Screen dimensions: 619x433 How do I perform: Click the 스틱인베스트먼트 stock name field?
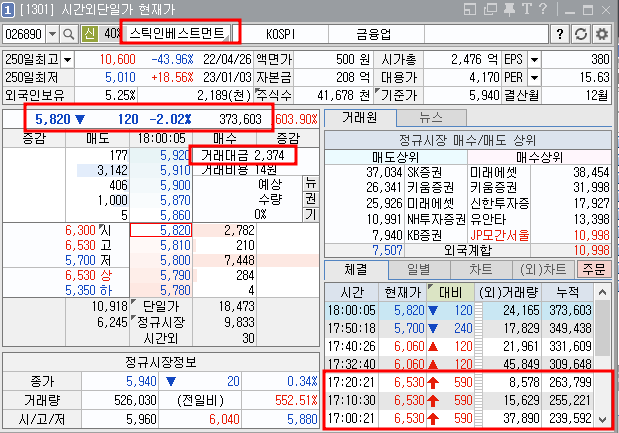[177, 33]
